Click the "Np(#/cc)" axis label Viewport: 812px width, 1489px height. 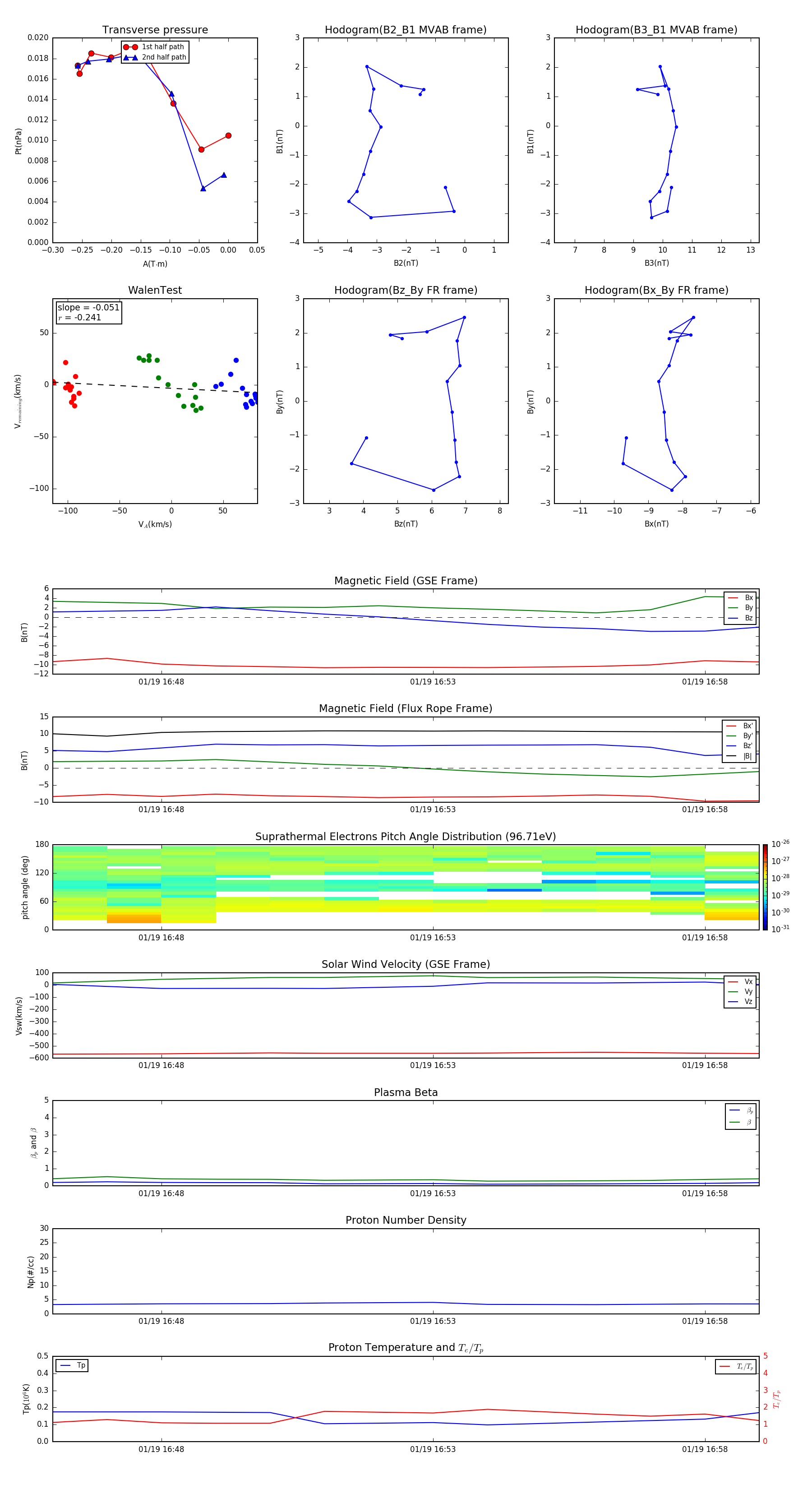(31, 1272)
